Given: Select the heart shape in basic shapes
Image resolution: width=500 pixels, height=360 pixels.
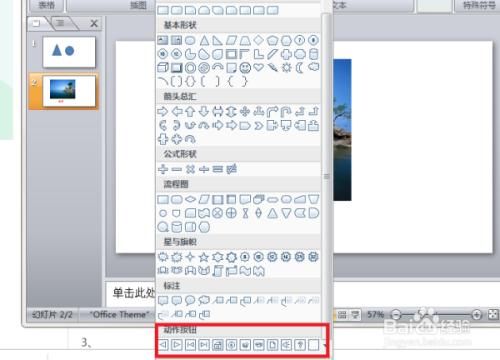Looking at the screenshot, I should click(x=259, y=68).
